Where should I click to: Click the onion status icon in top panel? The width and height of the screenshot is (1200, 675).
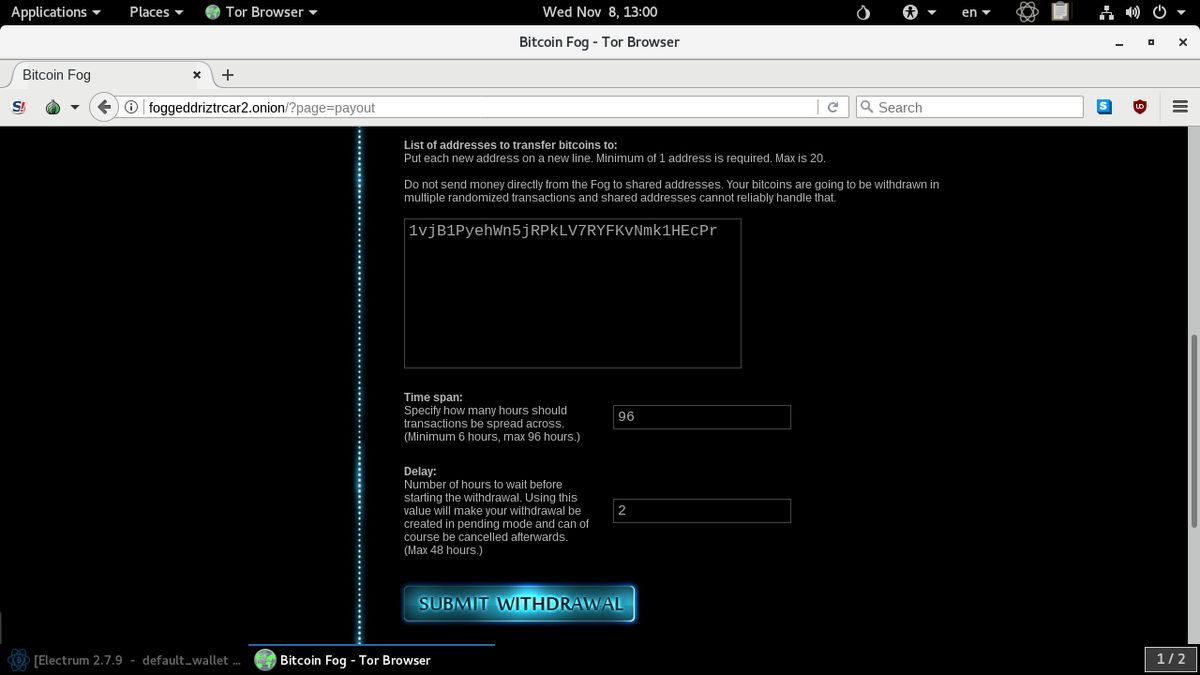861,12
